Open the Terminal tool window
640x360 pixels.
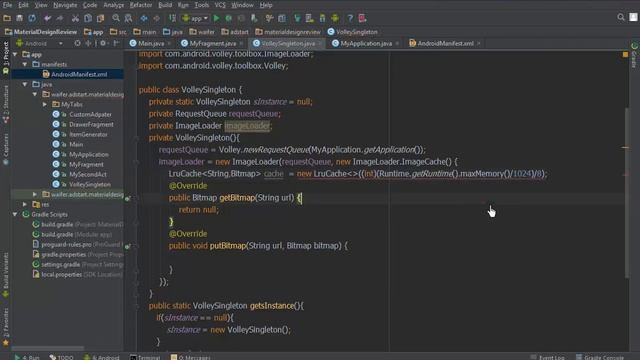145,357
